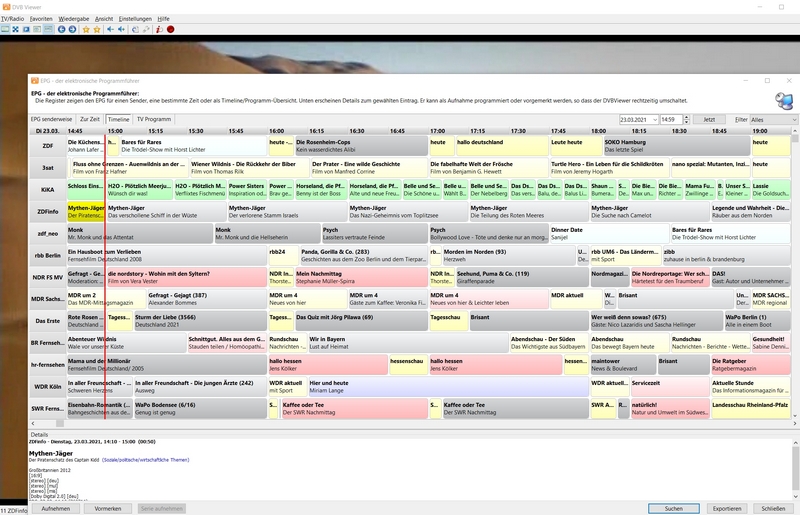Image resolution: width=800 pixels, height=515 pixels.
Task: Click the leftmost yellow star favorites icon
Action: tap(86, 30)
